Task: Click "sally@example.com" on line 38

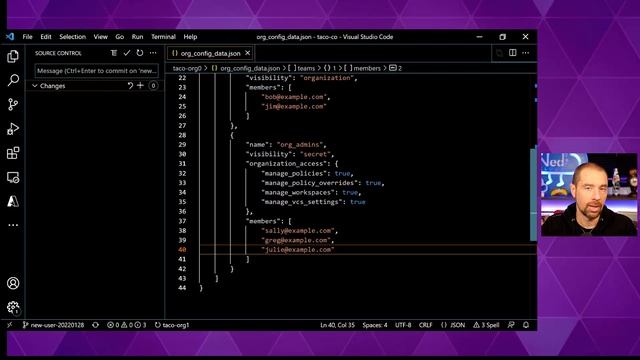Action: click(298, 231)
